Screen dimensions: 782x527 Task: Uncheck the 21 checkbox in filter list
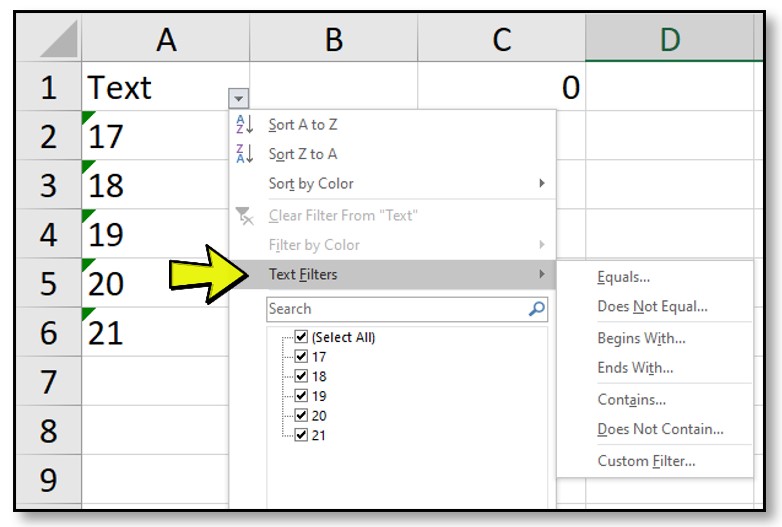pos(301,435)
